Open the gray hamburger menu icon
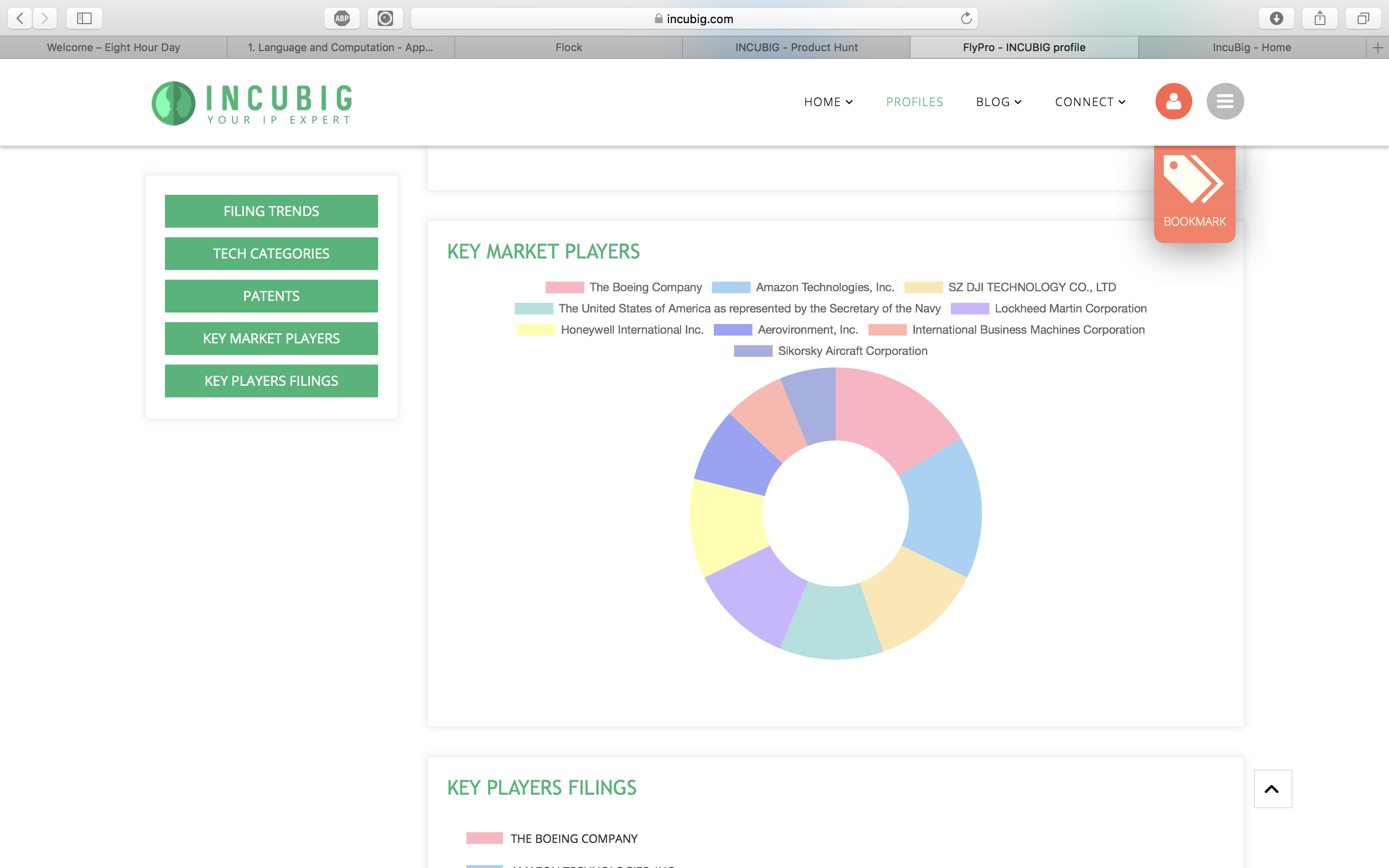The image size is (1389, 868). click(1225, 102)
